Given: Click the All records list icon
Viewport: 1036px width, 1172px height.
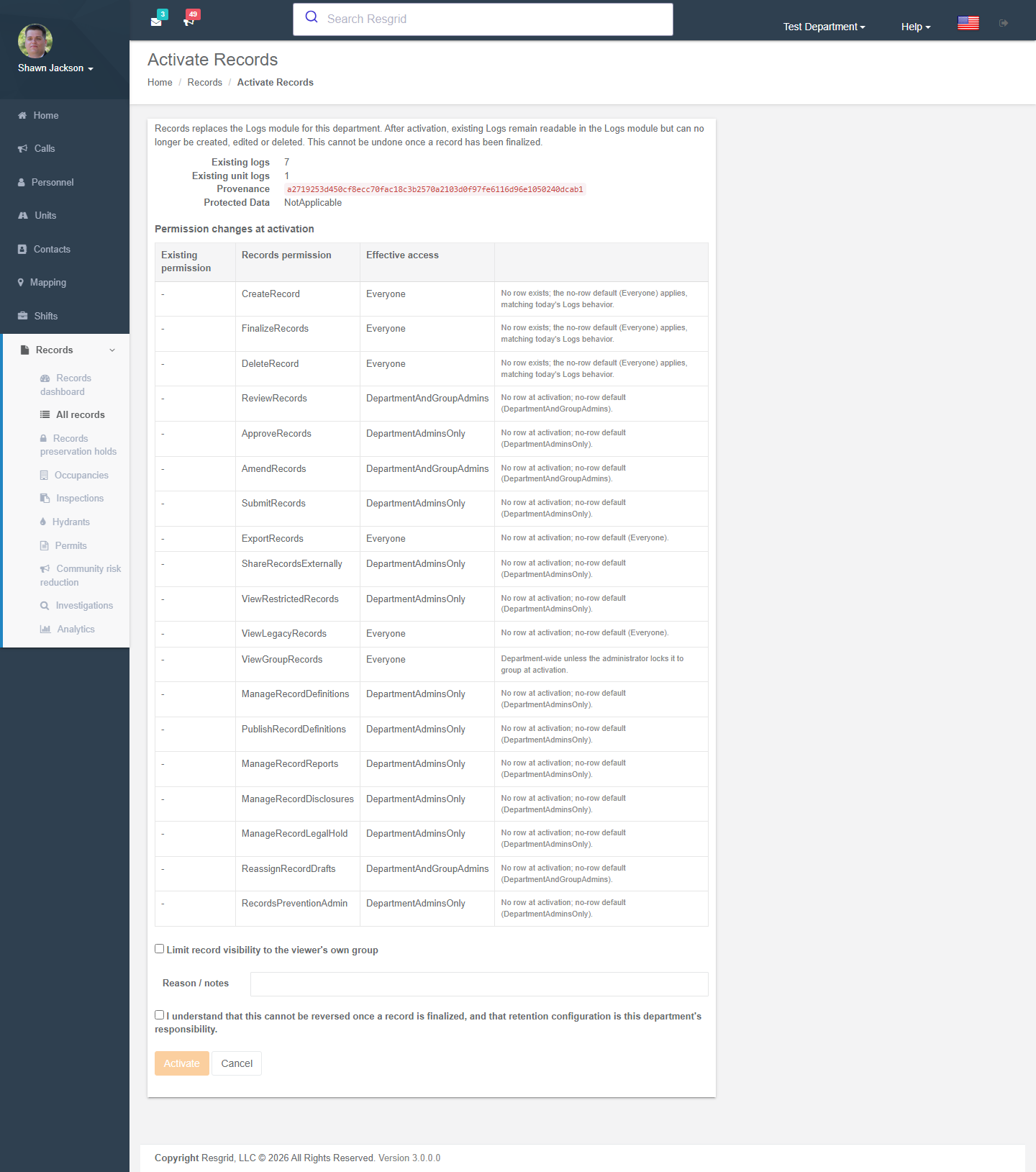Looking at the screenshot, I should [x=45, y=415].
